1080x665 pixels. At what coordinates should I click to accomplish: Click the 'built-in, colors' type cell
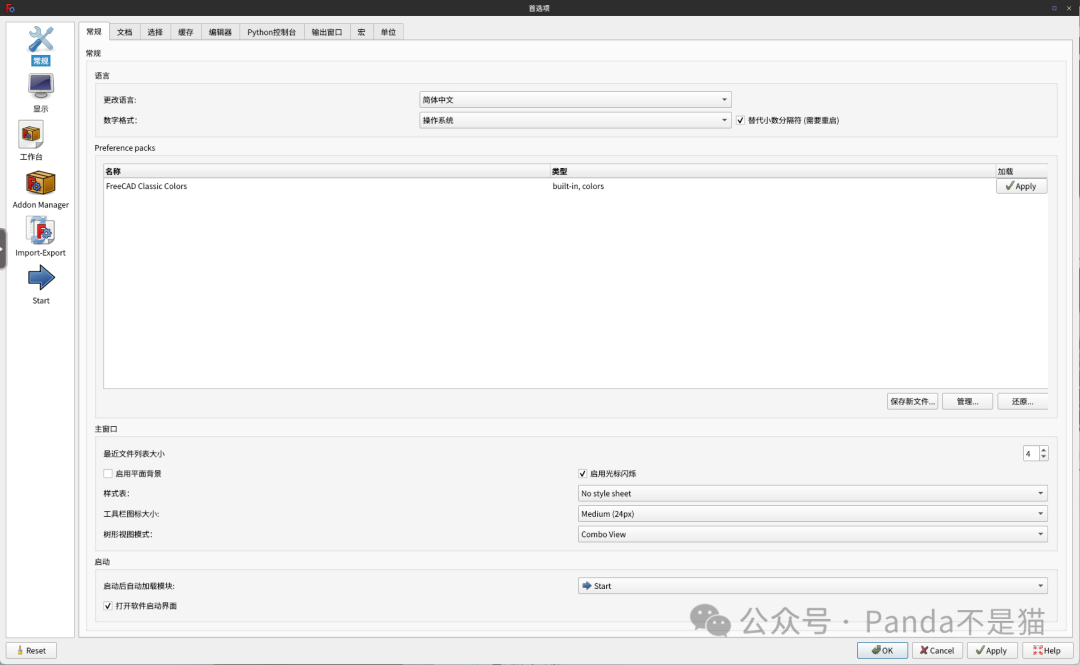(x=578, y=186)
